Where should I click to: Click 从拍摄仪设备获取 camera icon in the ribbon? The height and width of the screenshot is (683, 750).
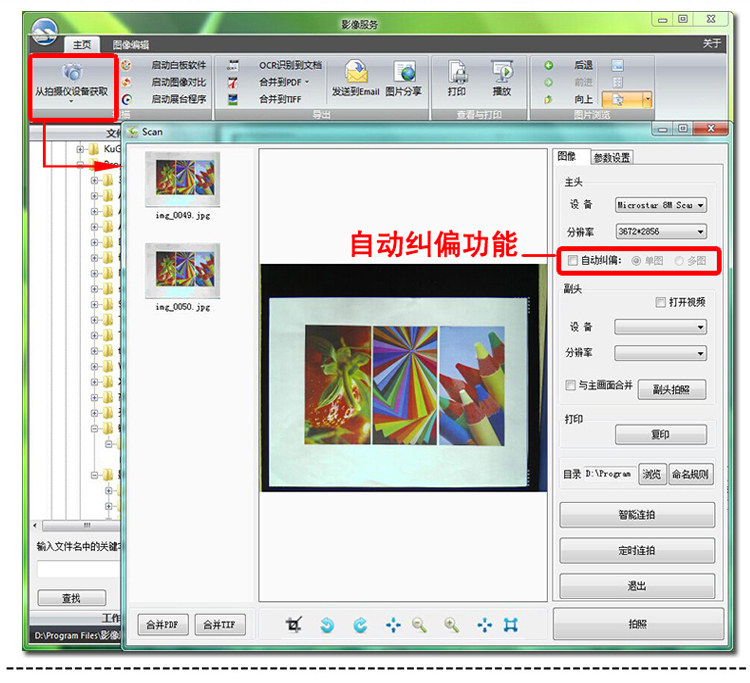72,72
